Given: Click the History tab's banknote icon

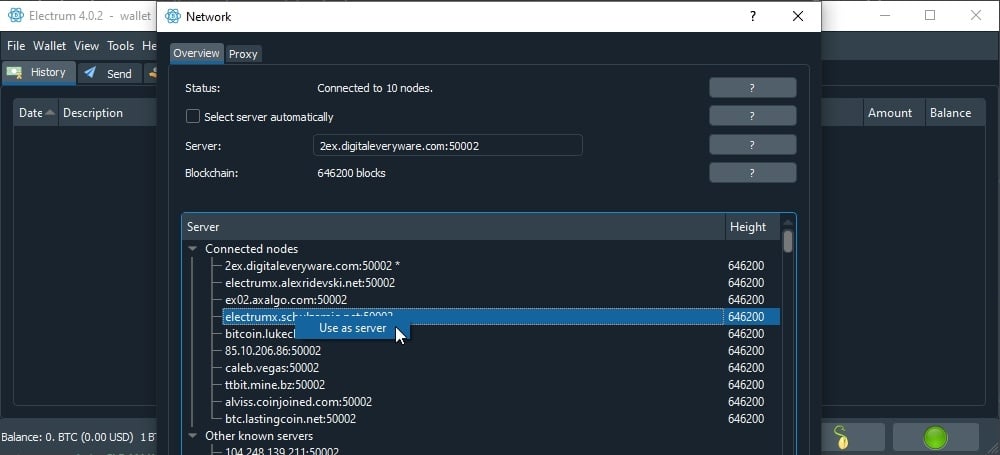Looking at the screenshot, I should click(x=15, y=72).
